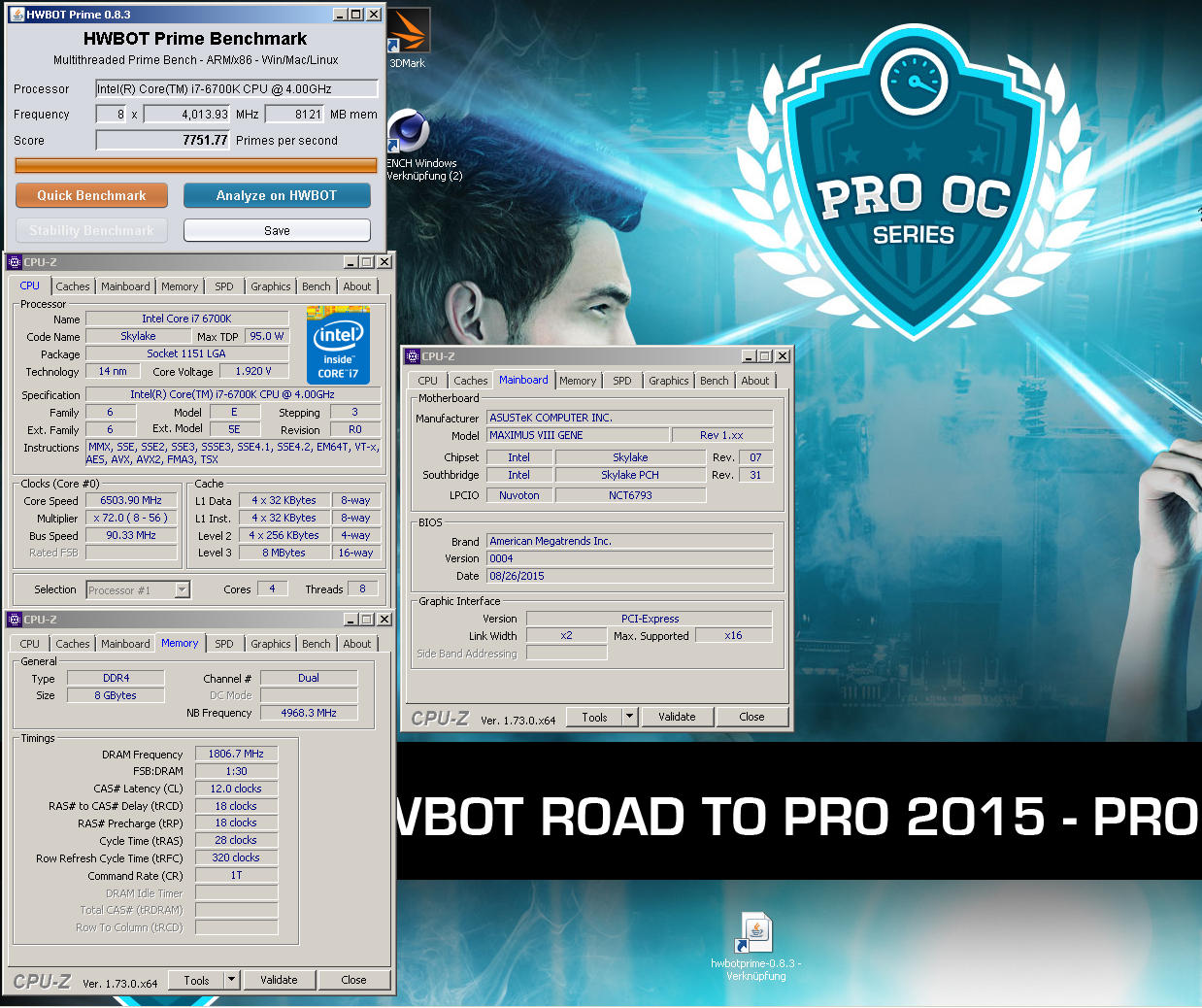Select the NB Frequency value 4968.3 MHz

pyautogui.click(x=309, y=713)
